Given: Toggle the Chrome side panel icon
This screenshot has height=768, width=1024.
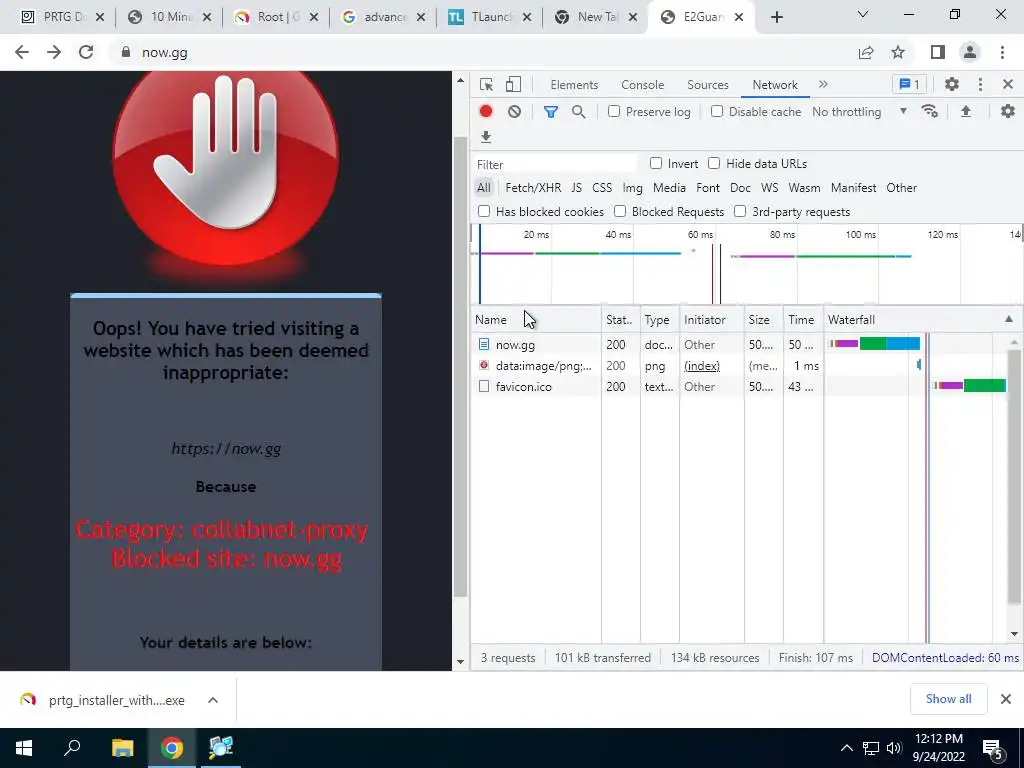Looking at the screenshot, I should point(938,52).
